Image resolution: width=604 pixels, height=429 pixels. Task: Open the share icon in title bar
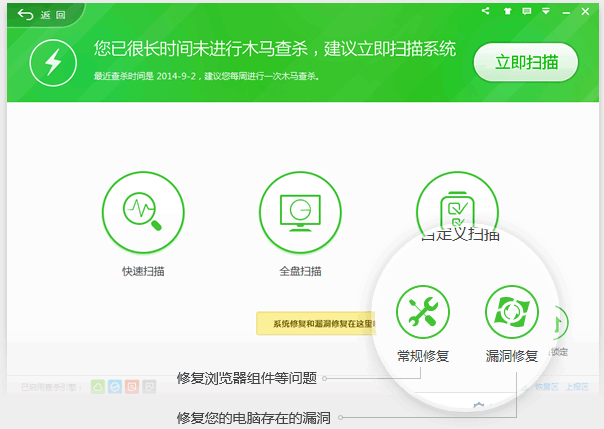(x=485, y=11)
